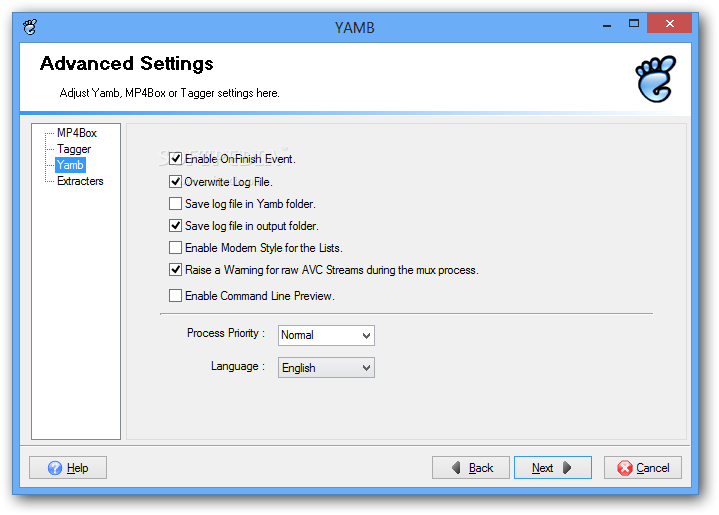Uncheck Save log file in output folder
This screenshot has width=719, height=515.
click(175, 226)
